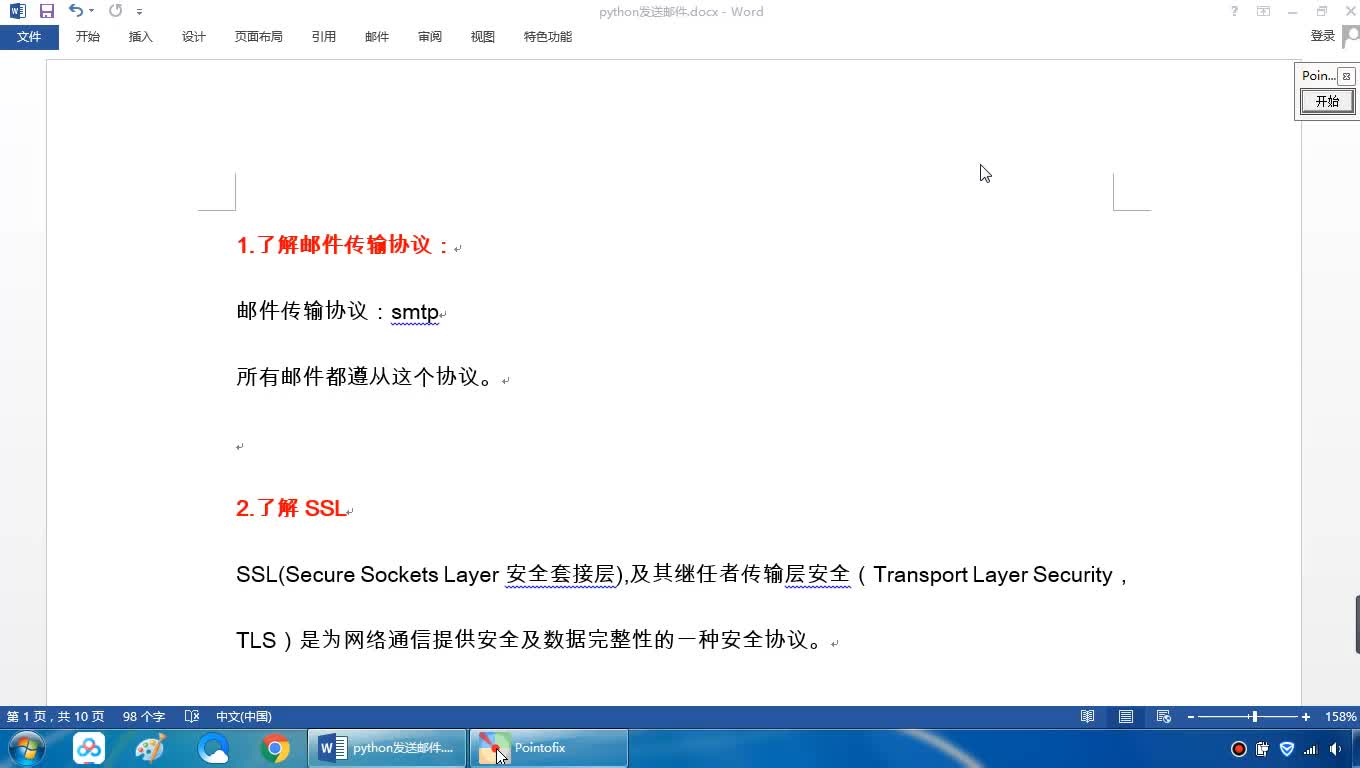1360x768 pixels.
Task: Click the Pointofix 开始 button
Action: pos(1327,101)
